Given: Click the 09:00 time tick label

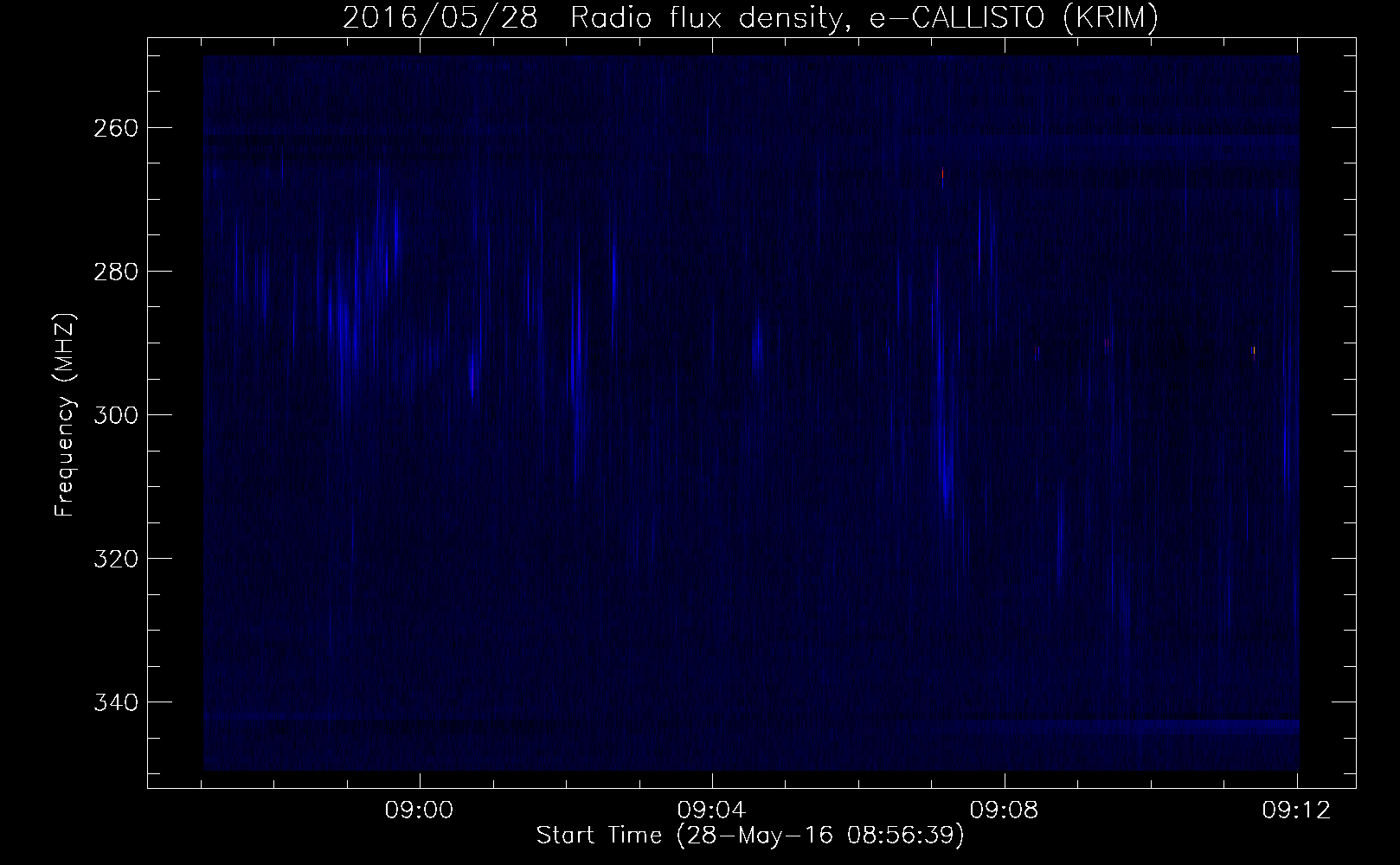Looking at the screenshot, I should coord(420,811).
